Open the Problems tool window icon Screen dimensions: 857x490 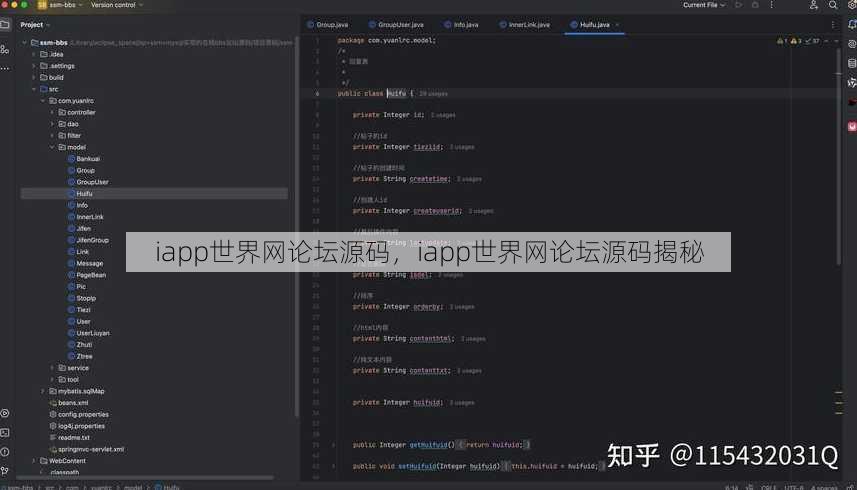click(x=5, y=452)
